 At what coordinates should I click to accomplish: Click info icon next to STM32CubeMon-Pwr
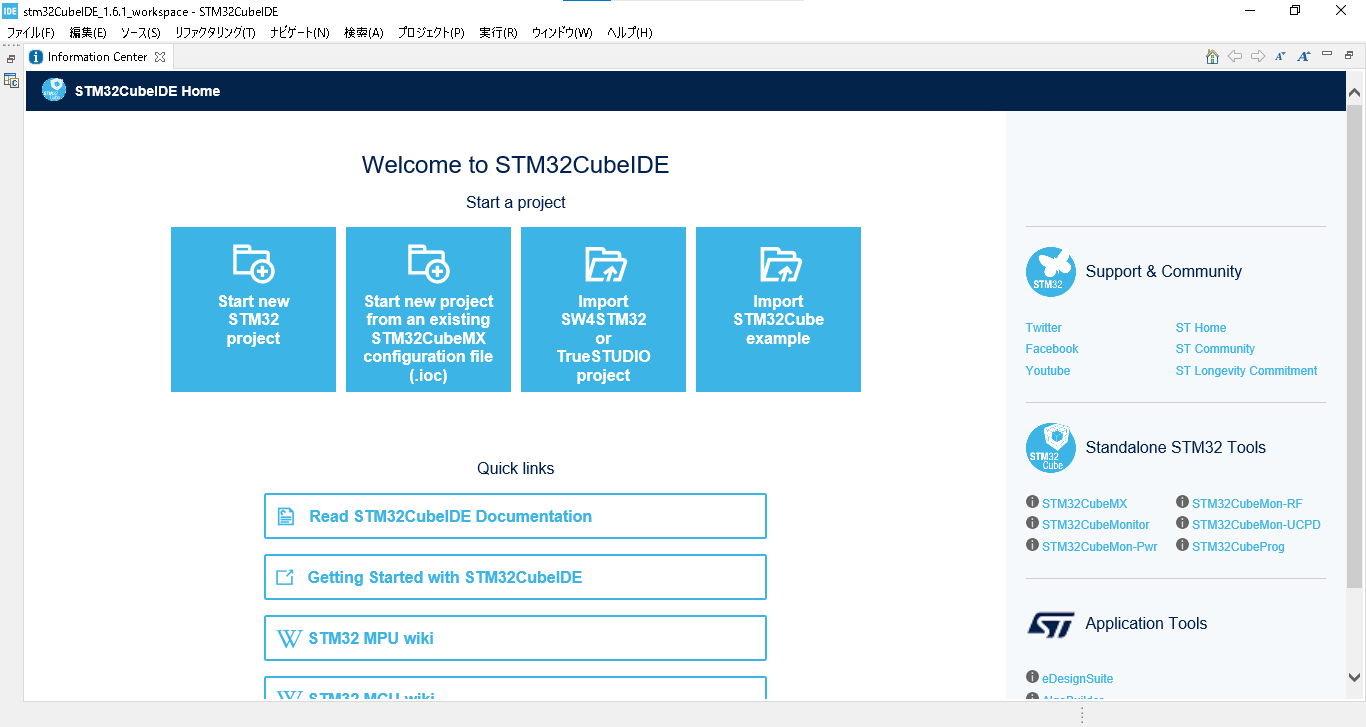point(1033,545)
